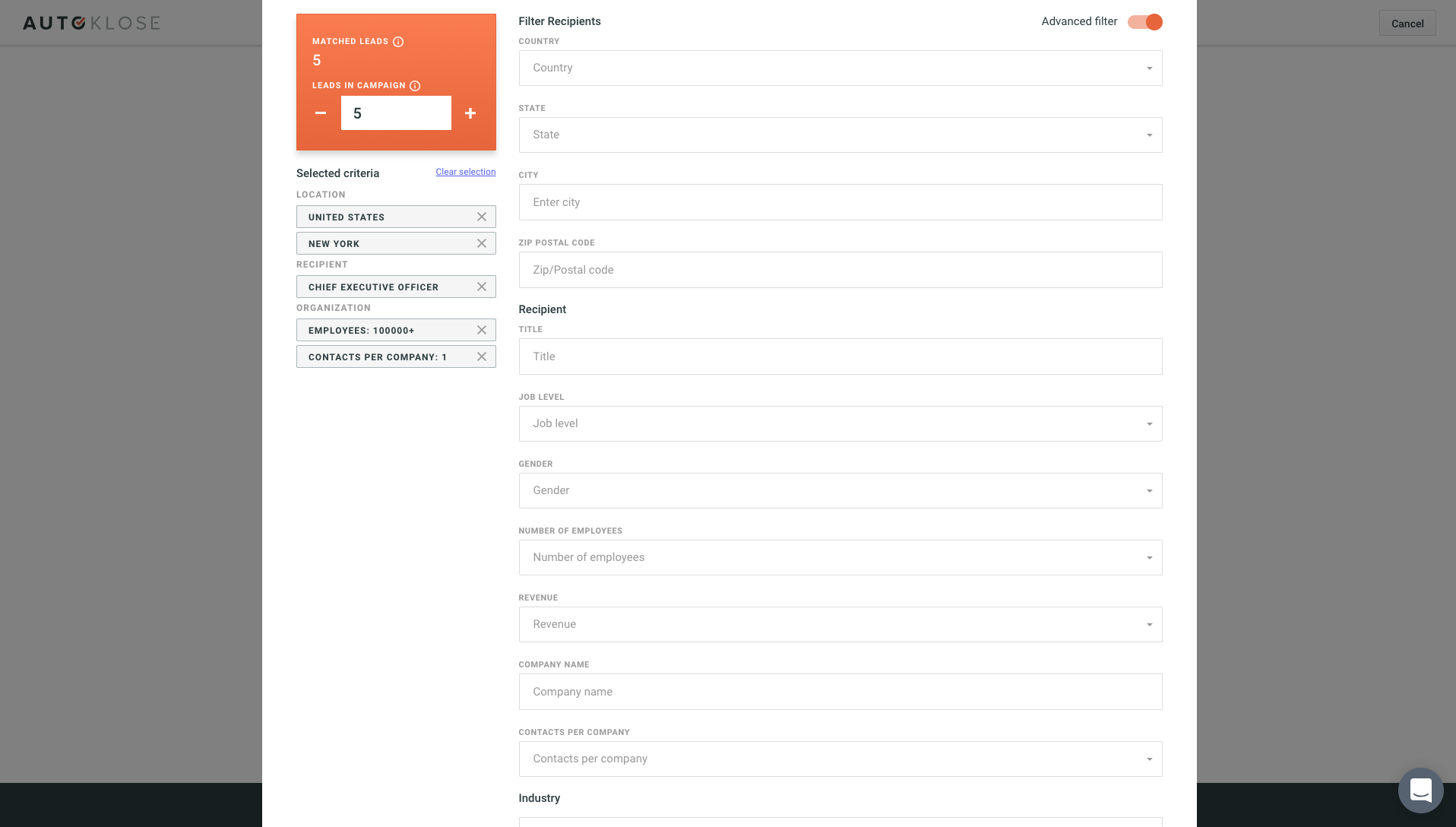Image resolution: width=1456 pixels, height=827 pixels.
Task: Open the Job level dropdown
Action: [840, 424]
